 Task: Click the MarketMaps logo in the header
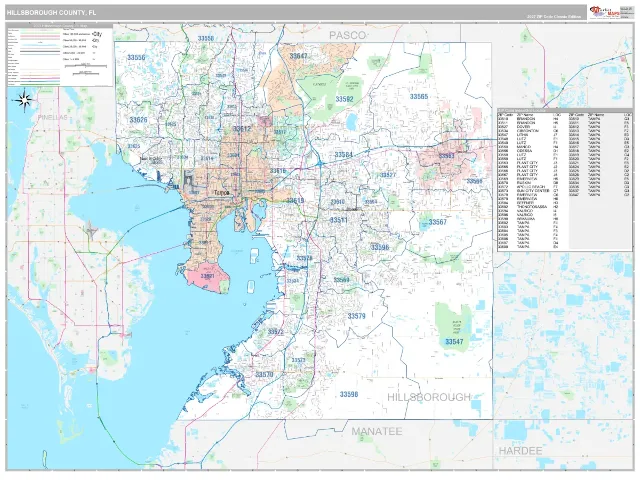tap(604, 12)
